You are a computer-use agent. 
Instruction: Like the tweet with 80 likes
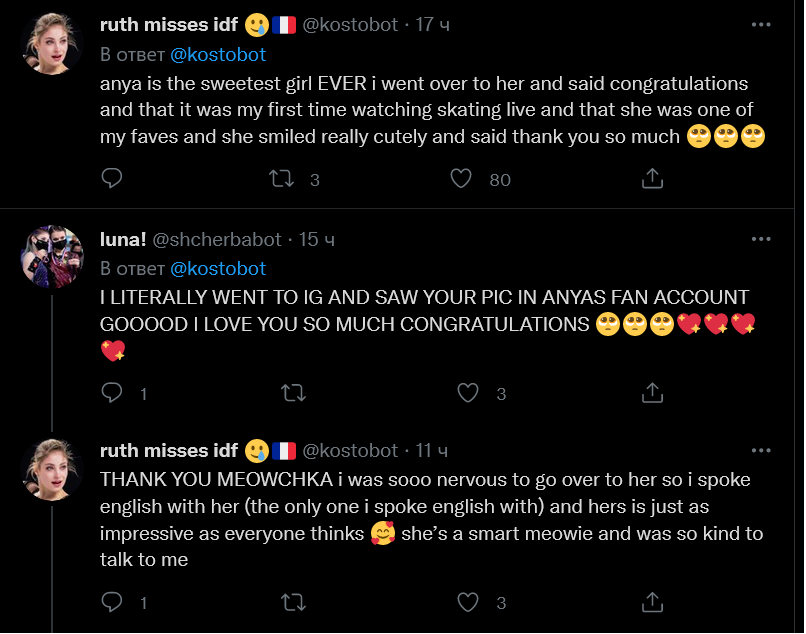[461, 179]
